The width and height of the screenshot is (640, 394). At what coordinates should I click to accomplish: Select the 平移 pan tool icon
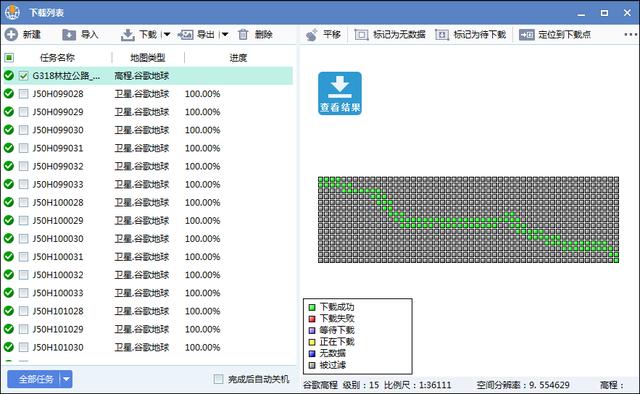pos(311,35)
